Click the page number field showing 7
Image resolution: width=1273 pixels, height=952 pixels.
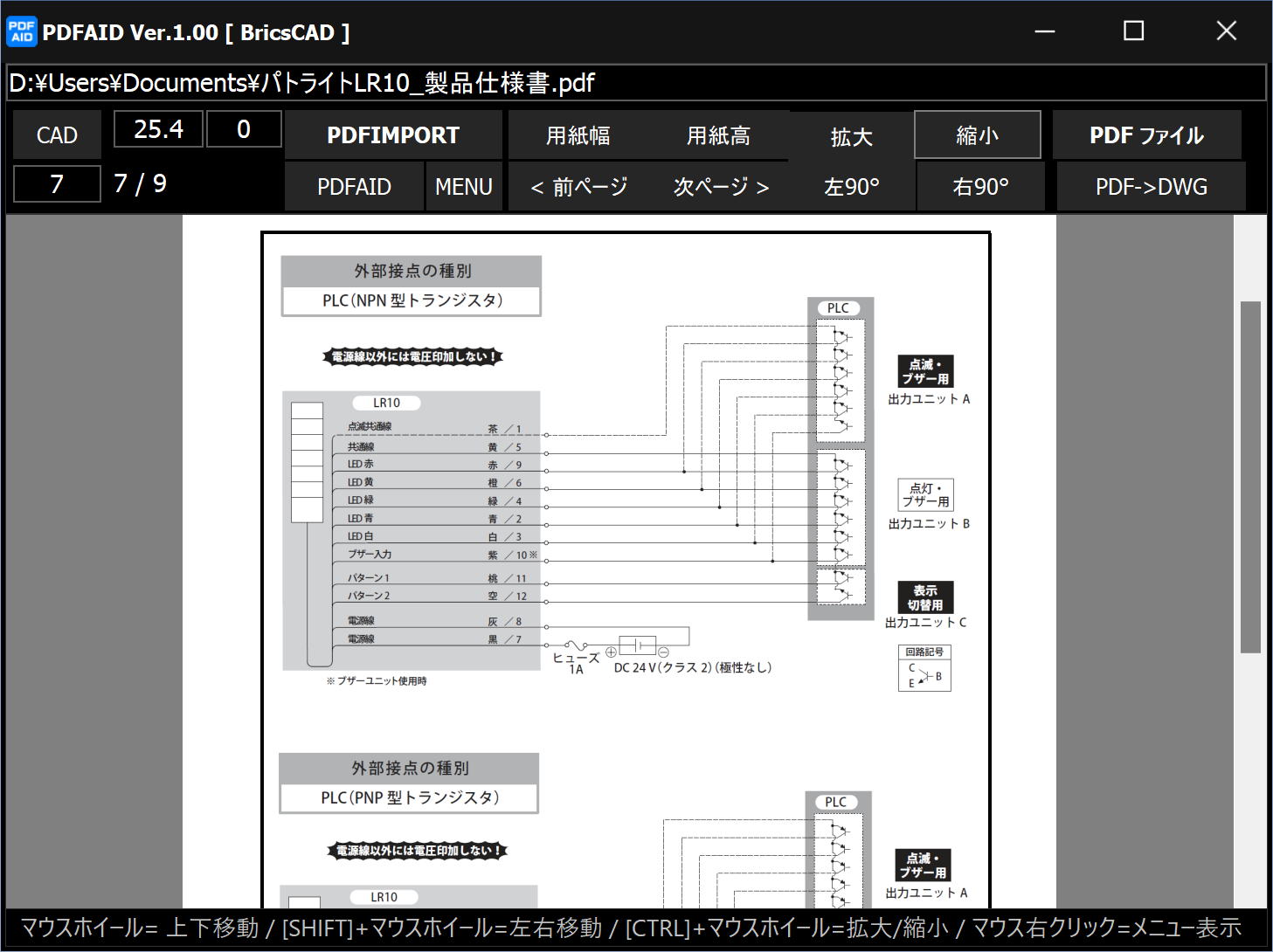57,183
